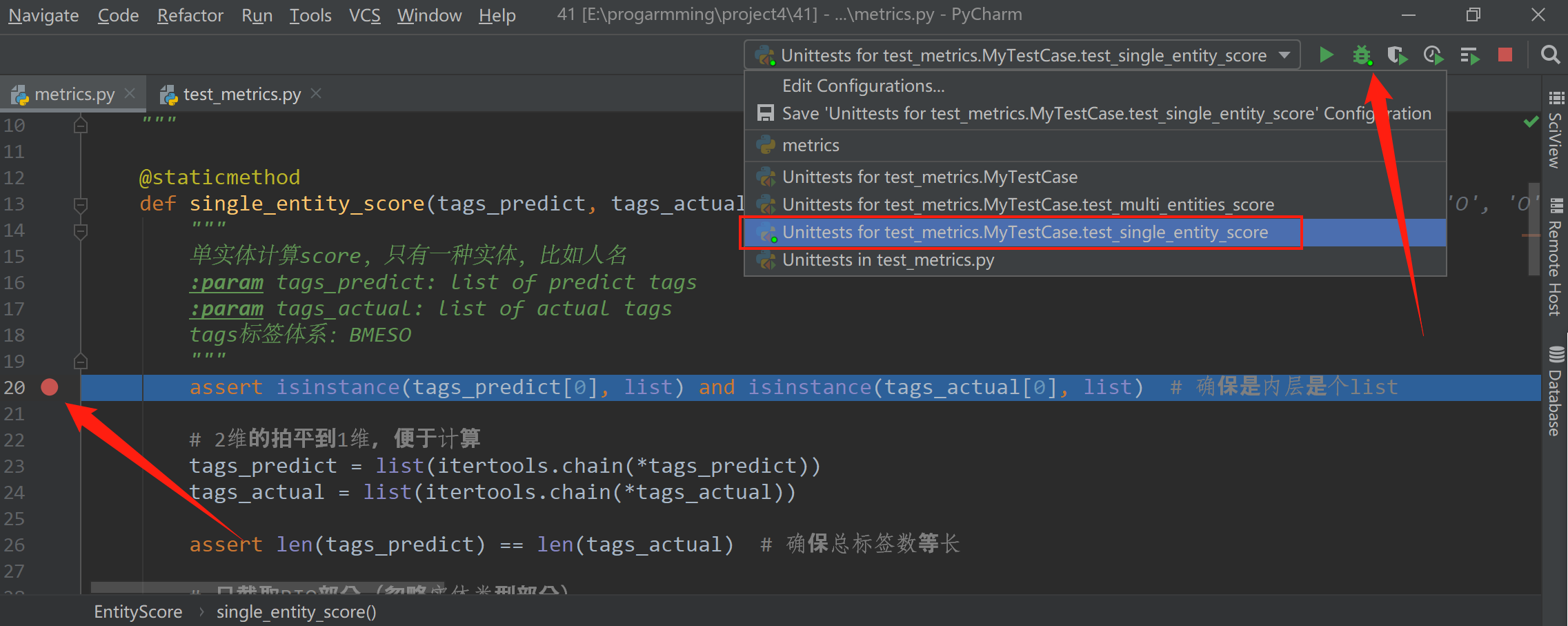Expand the run configuration dropdown arrow

point(1284,55)
